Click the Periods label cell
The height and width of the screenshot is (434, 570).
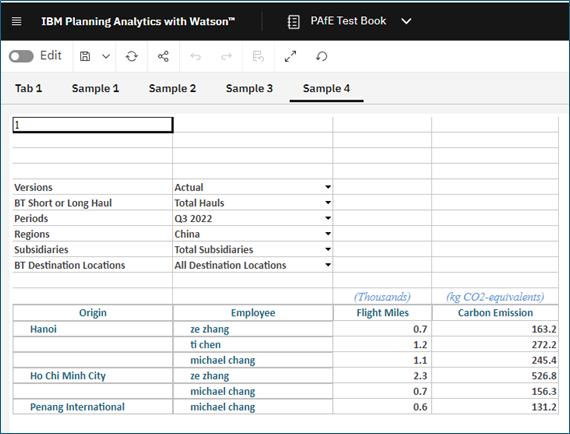[93, 218]
